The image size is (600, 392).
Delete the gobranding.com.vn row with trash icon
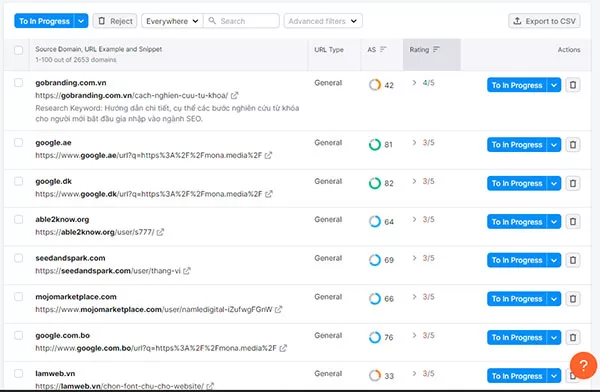point(572,85)
